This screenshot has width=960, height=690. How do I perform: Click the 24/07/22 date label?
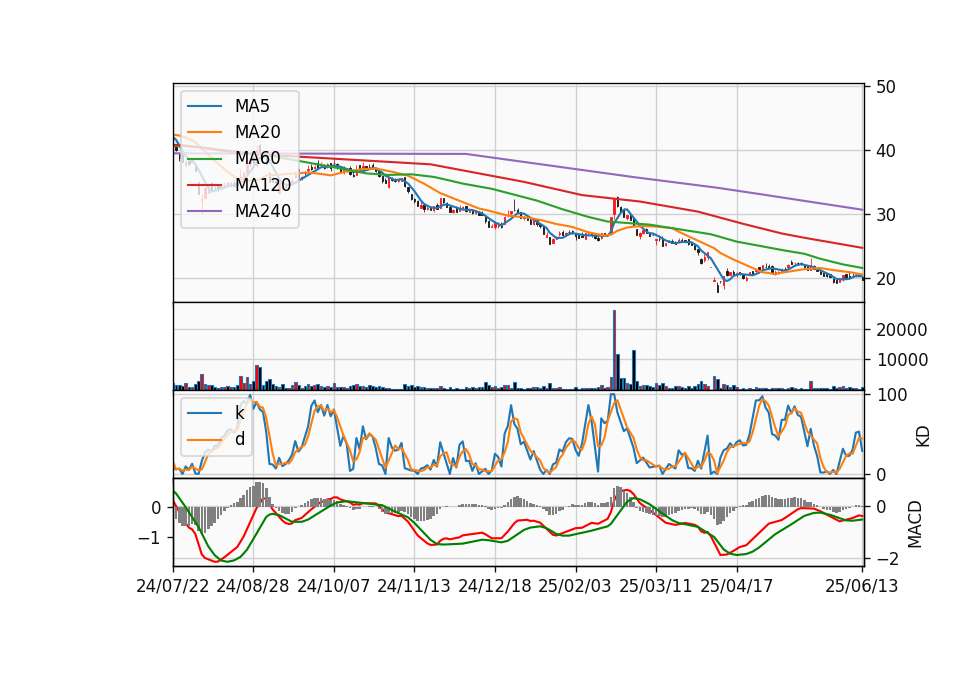pyautogui.click(x=173, y=586)
